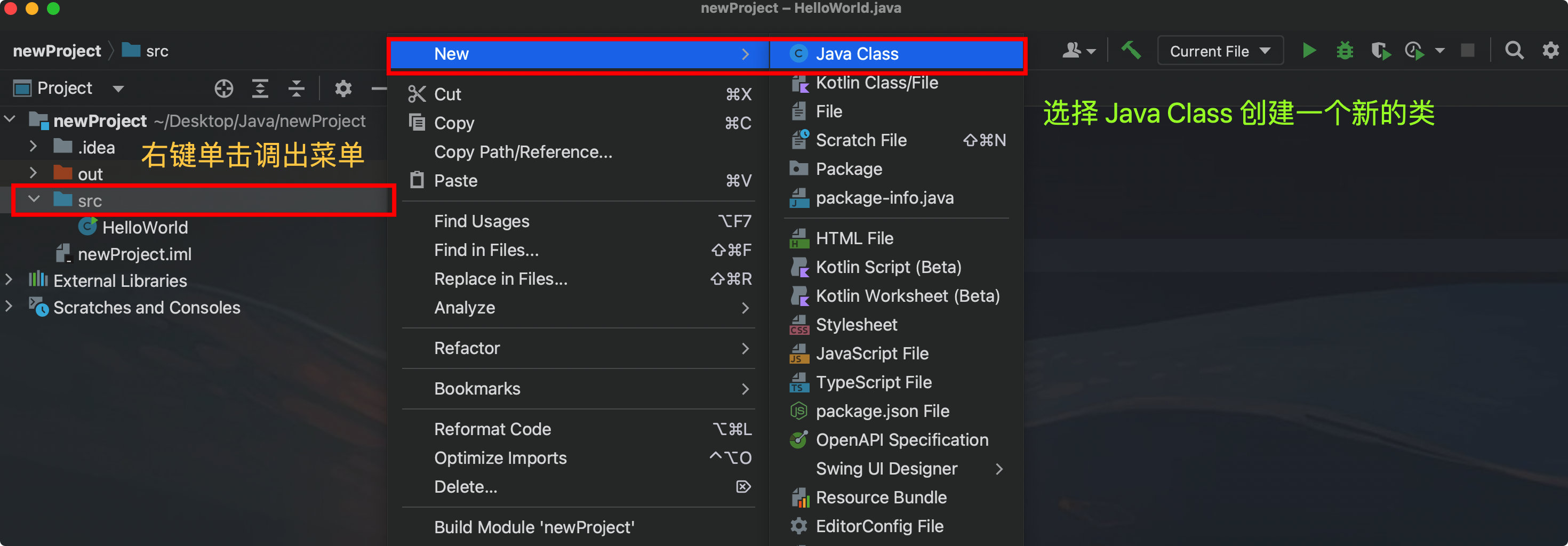Viewport: 1568px width, 546px height.
Task: Select JavaScript File
Action: pyautogui.click(x=897, y=353)
